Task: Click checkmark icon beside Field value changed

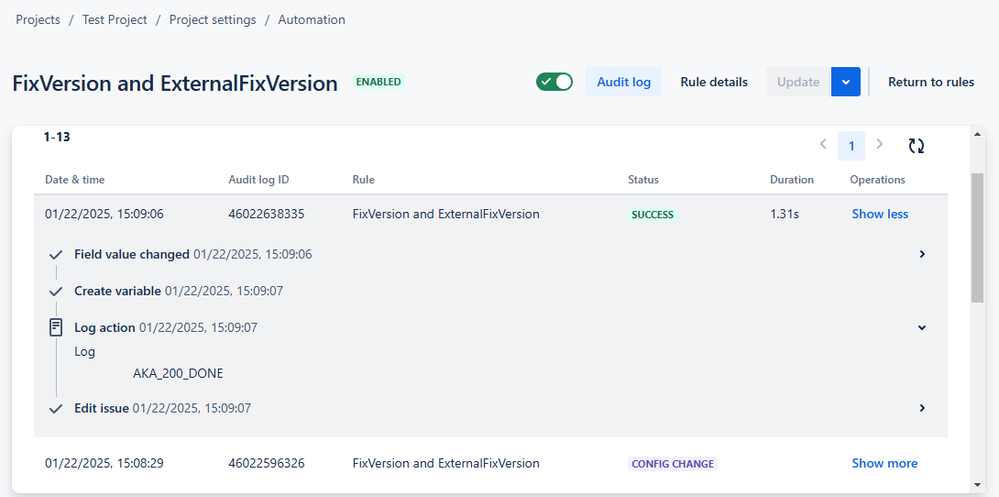Action: [56, 255]
